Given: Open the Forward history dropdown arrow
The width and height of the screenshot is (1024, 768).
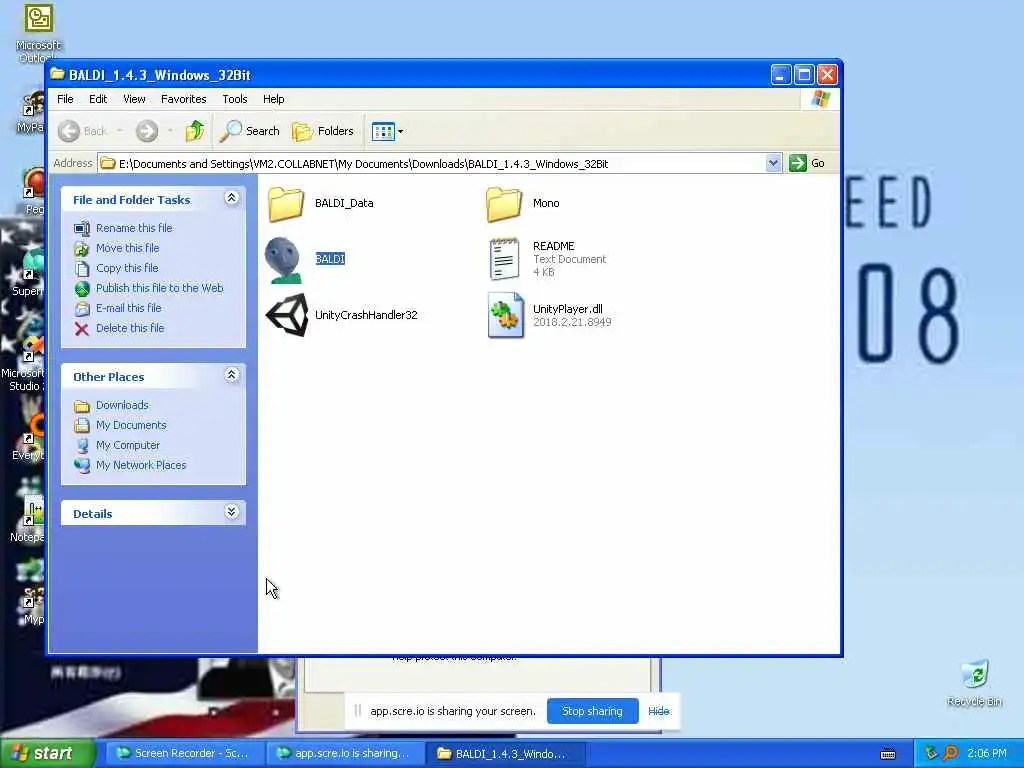Looking at the screenshot, I should [170, 131].
